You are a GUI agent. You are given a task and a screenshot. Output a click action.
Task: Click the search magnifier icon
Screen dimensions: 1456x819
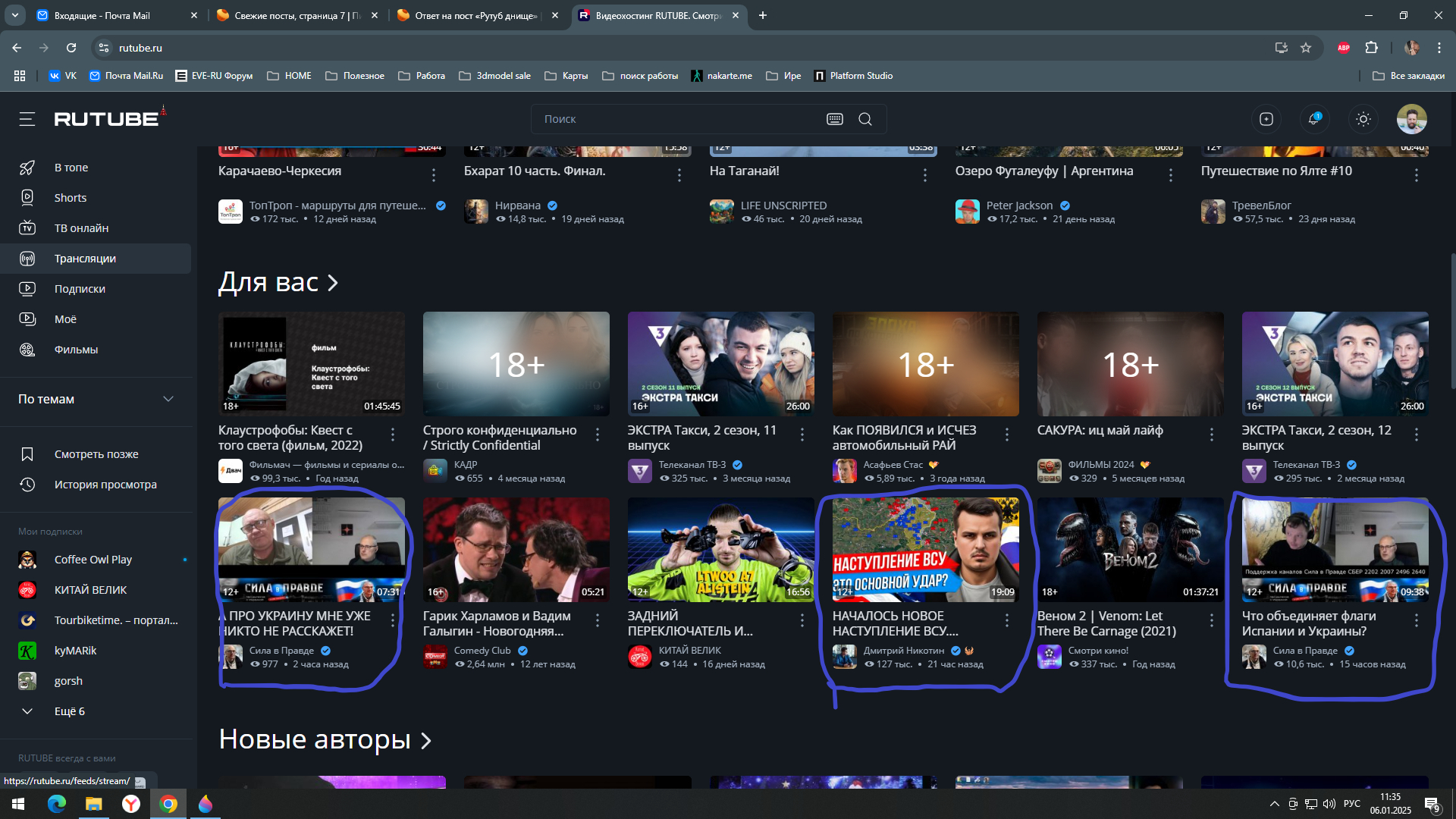(865, 119)
